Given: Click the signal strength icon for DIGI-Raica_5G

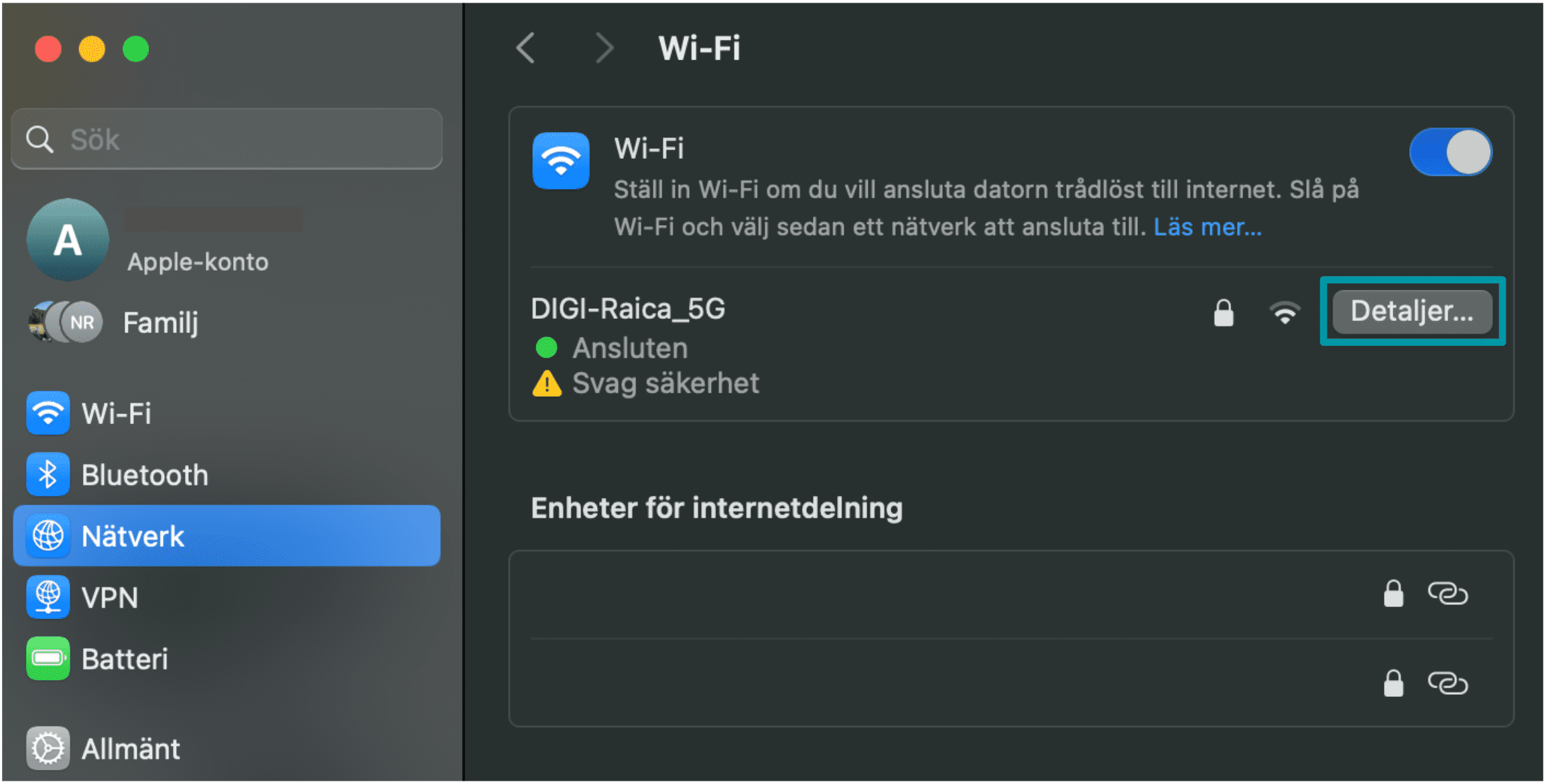Looking at the screenshot, I should pyautogui.click(x=1285, y=313).
